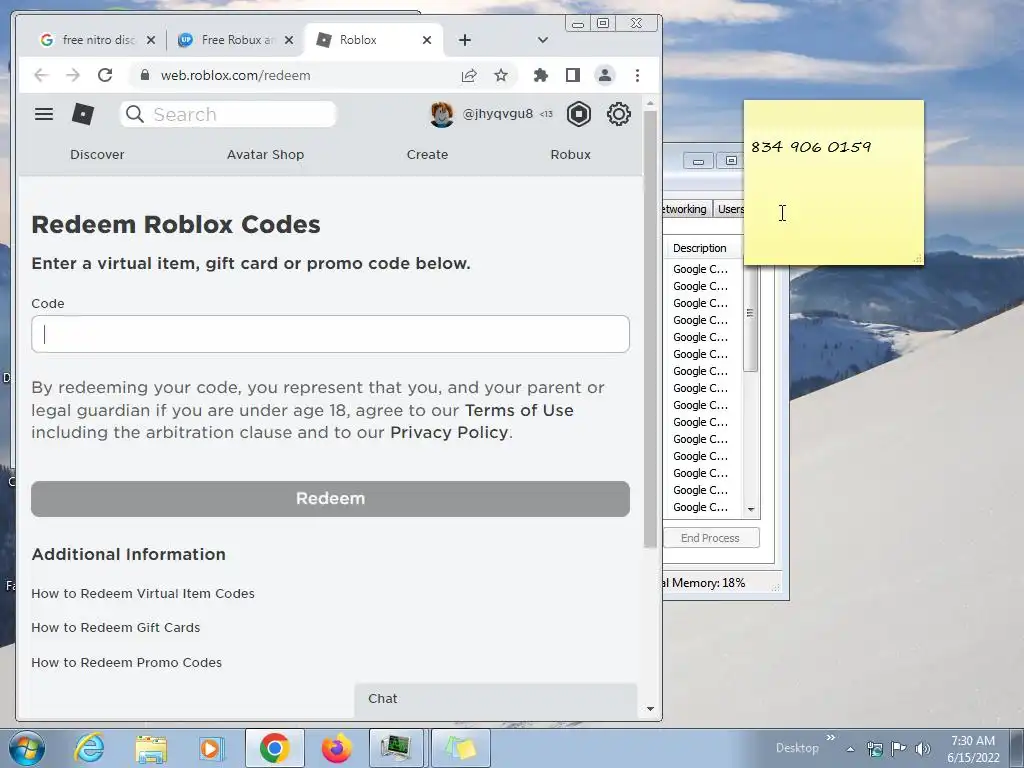Select the Networking tab in Task Manager
This screenshot has width=1024, height=768.
tap(685, 209)
